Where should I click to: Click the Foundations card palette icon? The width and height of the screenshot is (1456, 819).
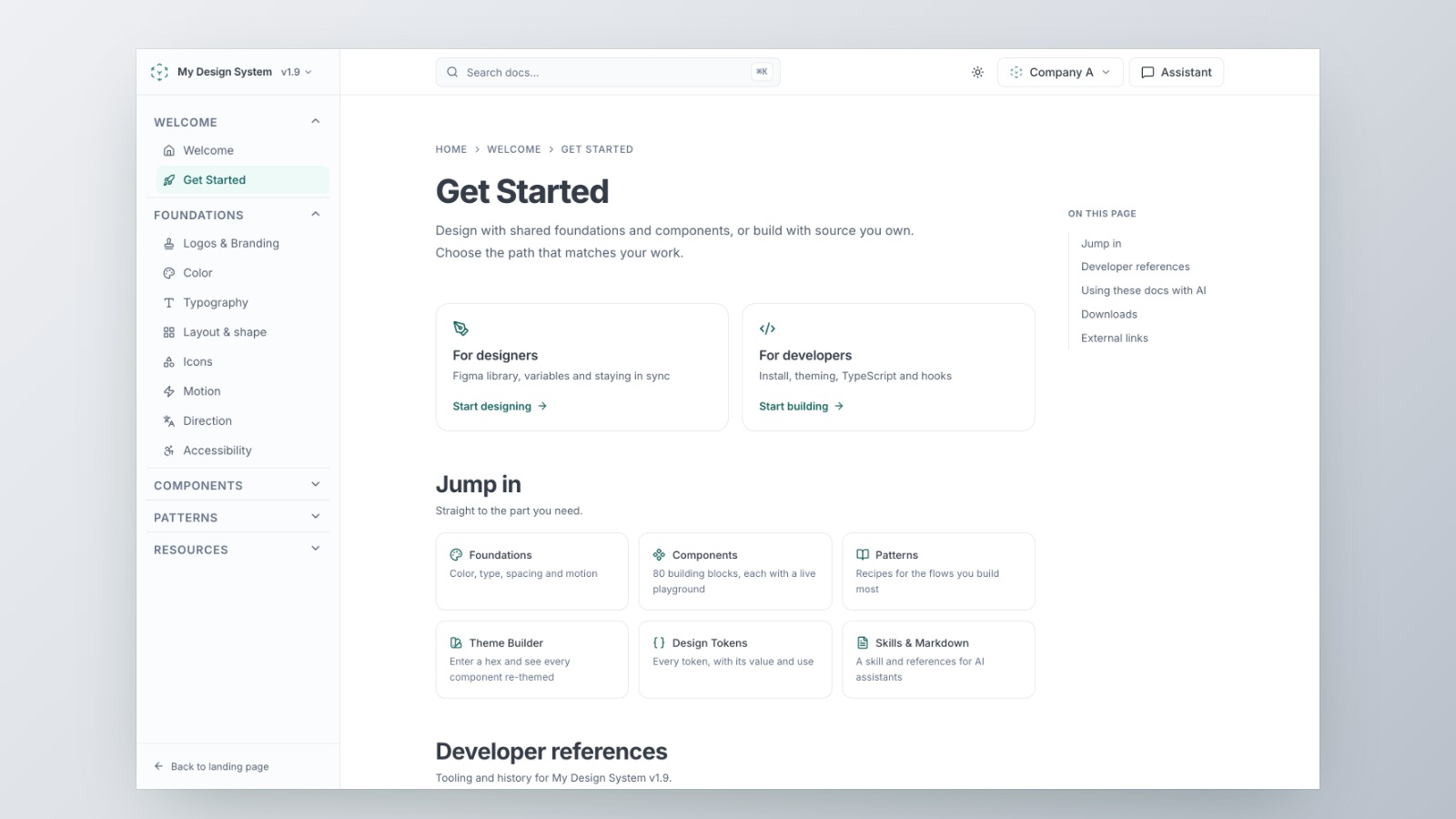[456, 554]
